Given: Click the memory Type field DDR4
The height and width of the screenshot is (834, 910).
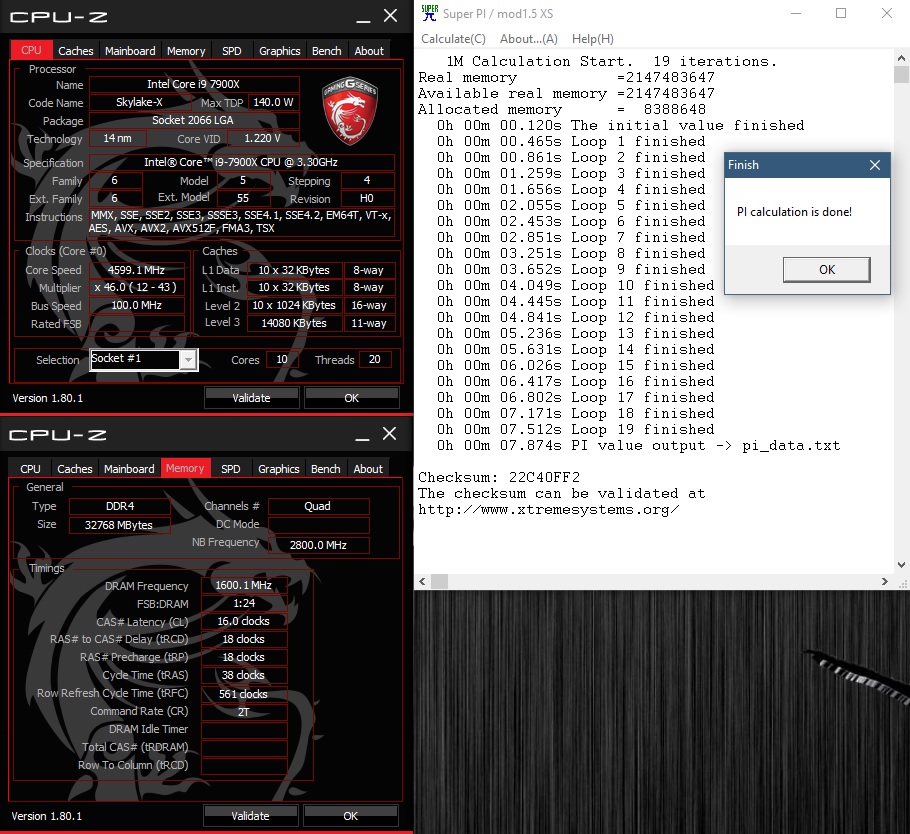Looking at the screenshot, I should (120, 506).
